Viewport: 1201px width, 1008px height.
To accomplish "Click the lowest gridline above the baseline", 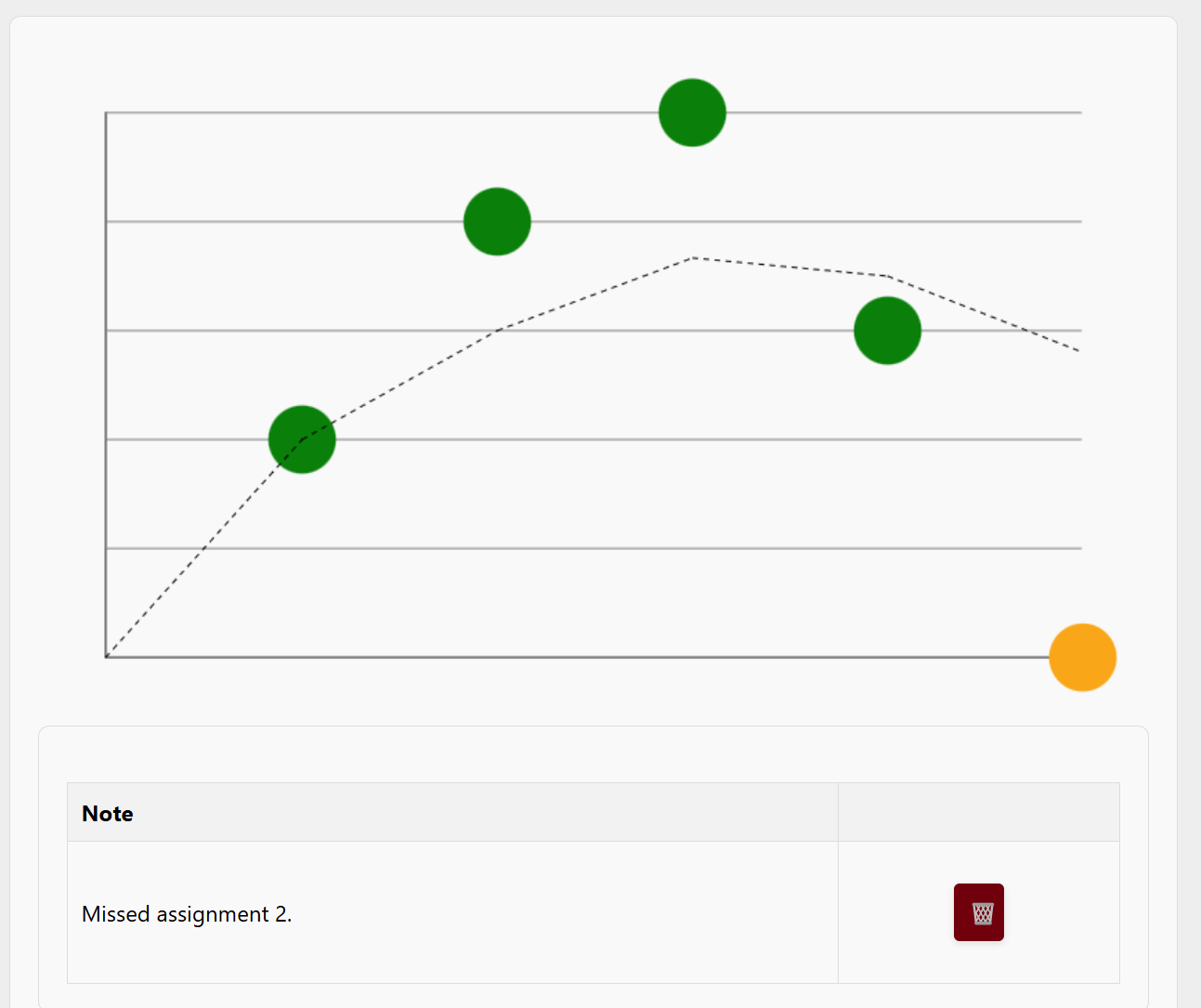I will pos(594,548).
